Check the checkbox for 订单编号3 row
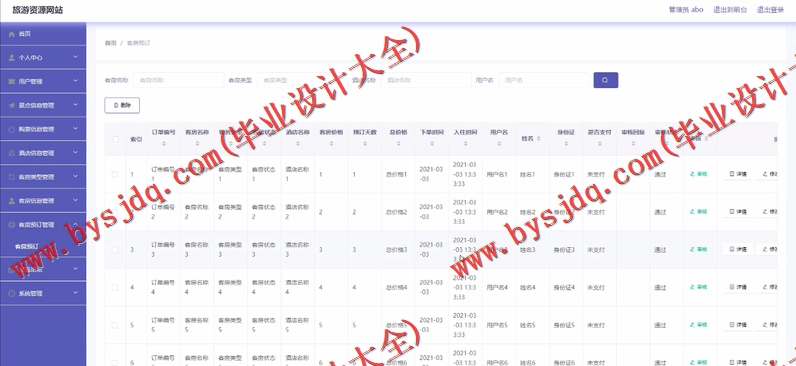This screenshot has height=366, width=796. (115, 249)
